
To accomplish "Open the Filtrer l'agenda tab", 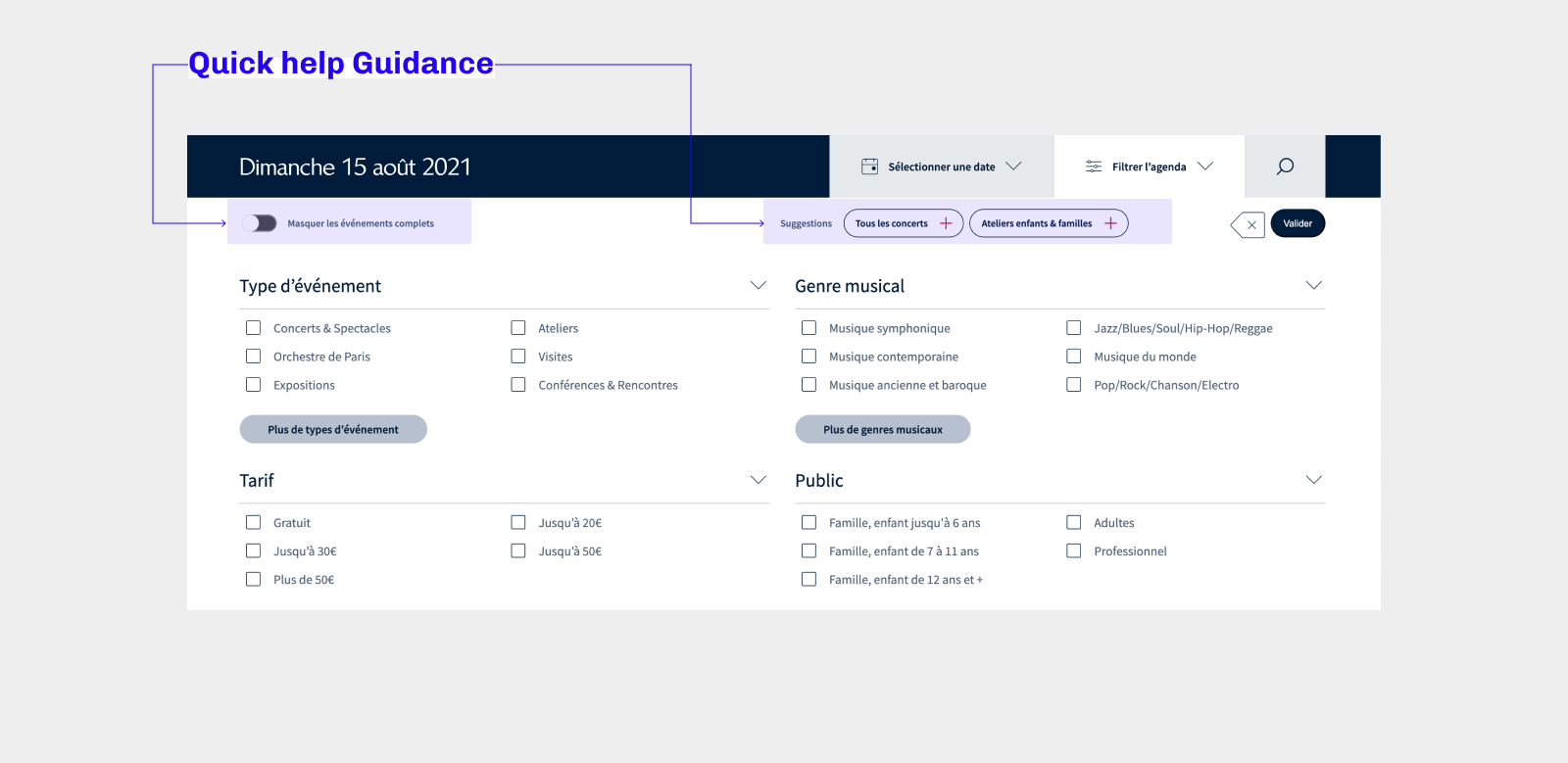I will 1149,167.
